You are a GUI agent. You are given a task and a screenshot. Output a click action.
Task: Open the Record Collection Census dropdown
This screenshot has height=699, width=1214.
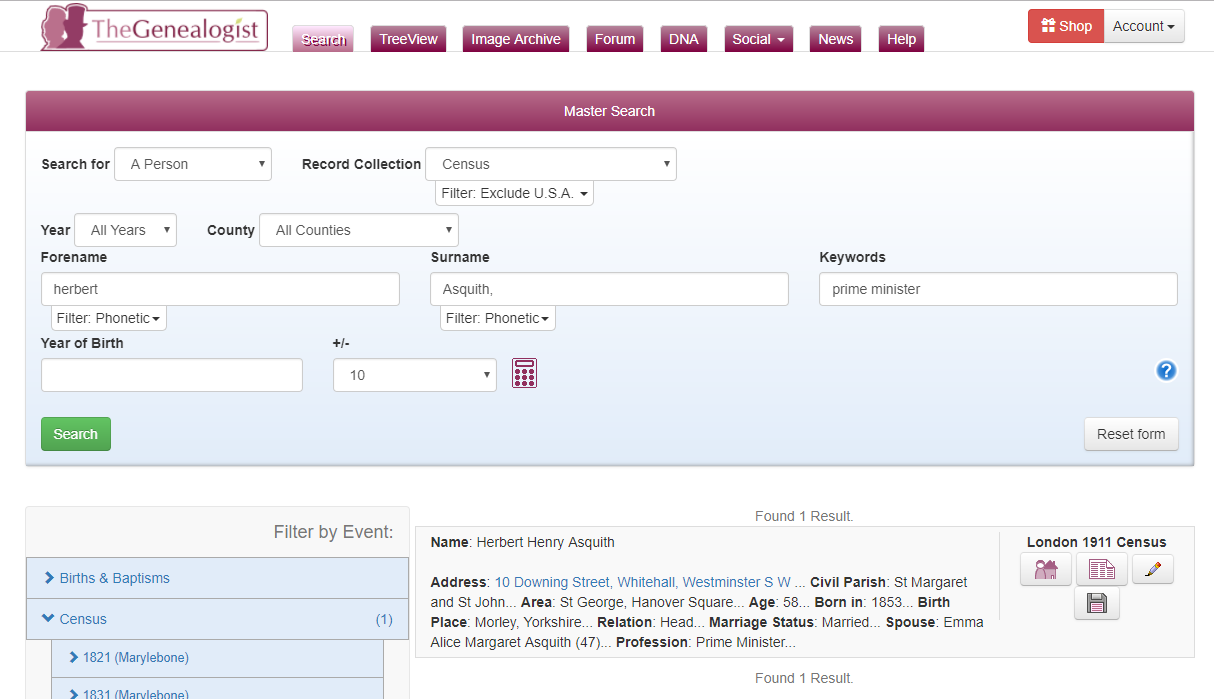551,164
